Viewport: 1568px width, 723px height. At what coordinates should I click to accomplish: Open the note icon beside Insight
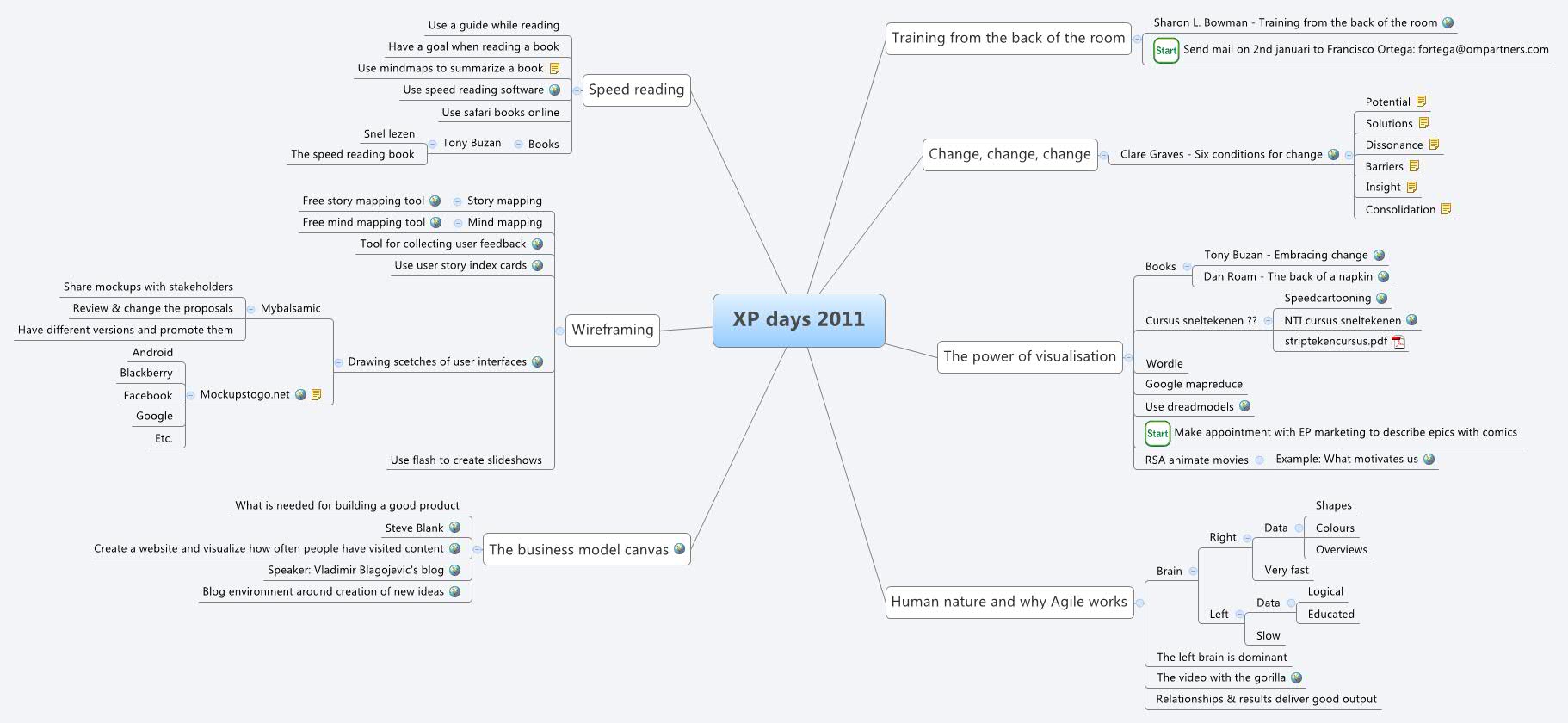pyautogui.click(x=1411, y=187)
